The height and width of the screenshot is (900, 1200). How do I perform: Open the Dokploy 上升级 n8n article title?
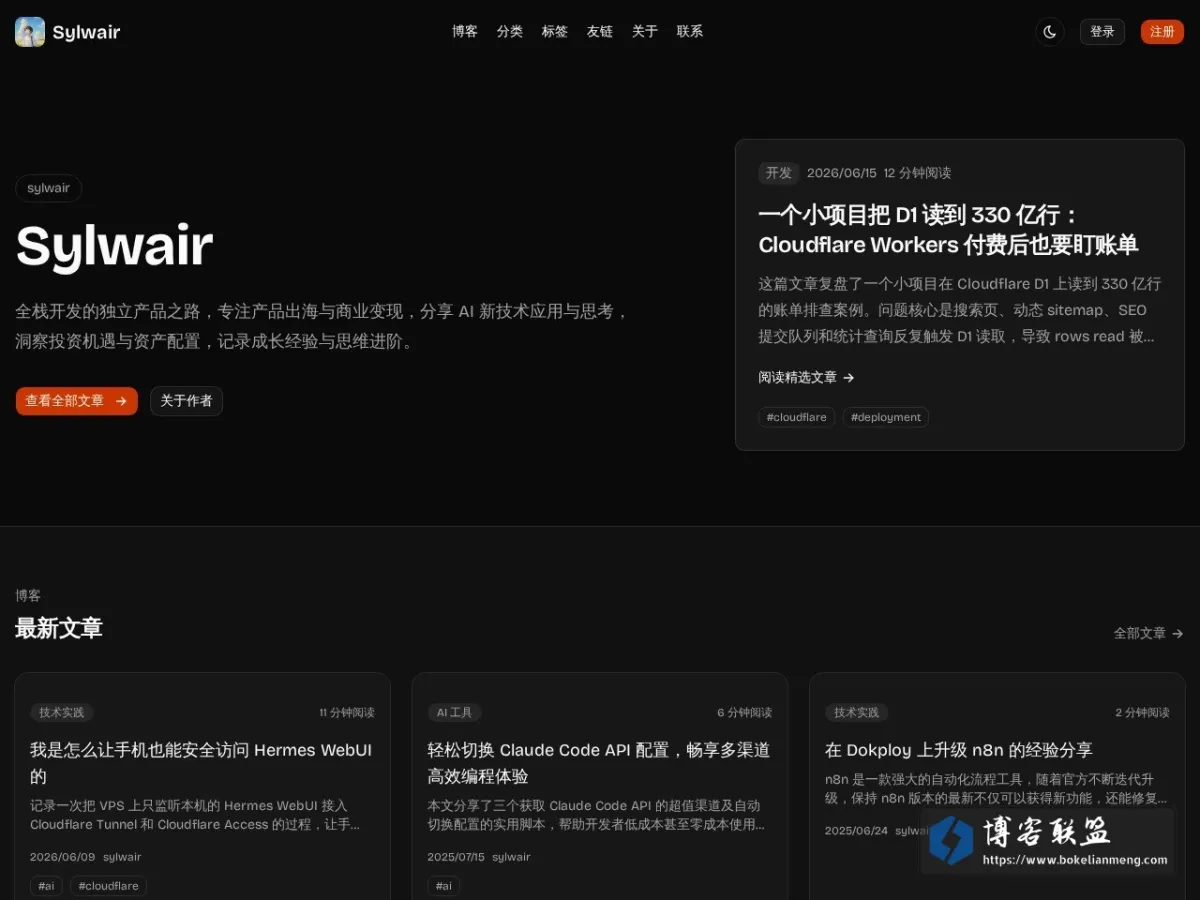coord(959,750)
